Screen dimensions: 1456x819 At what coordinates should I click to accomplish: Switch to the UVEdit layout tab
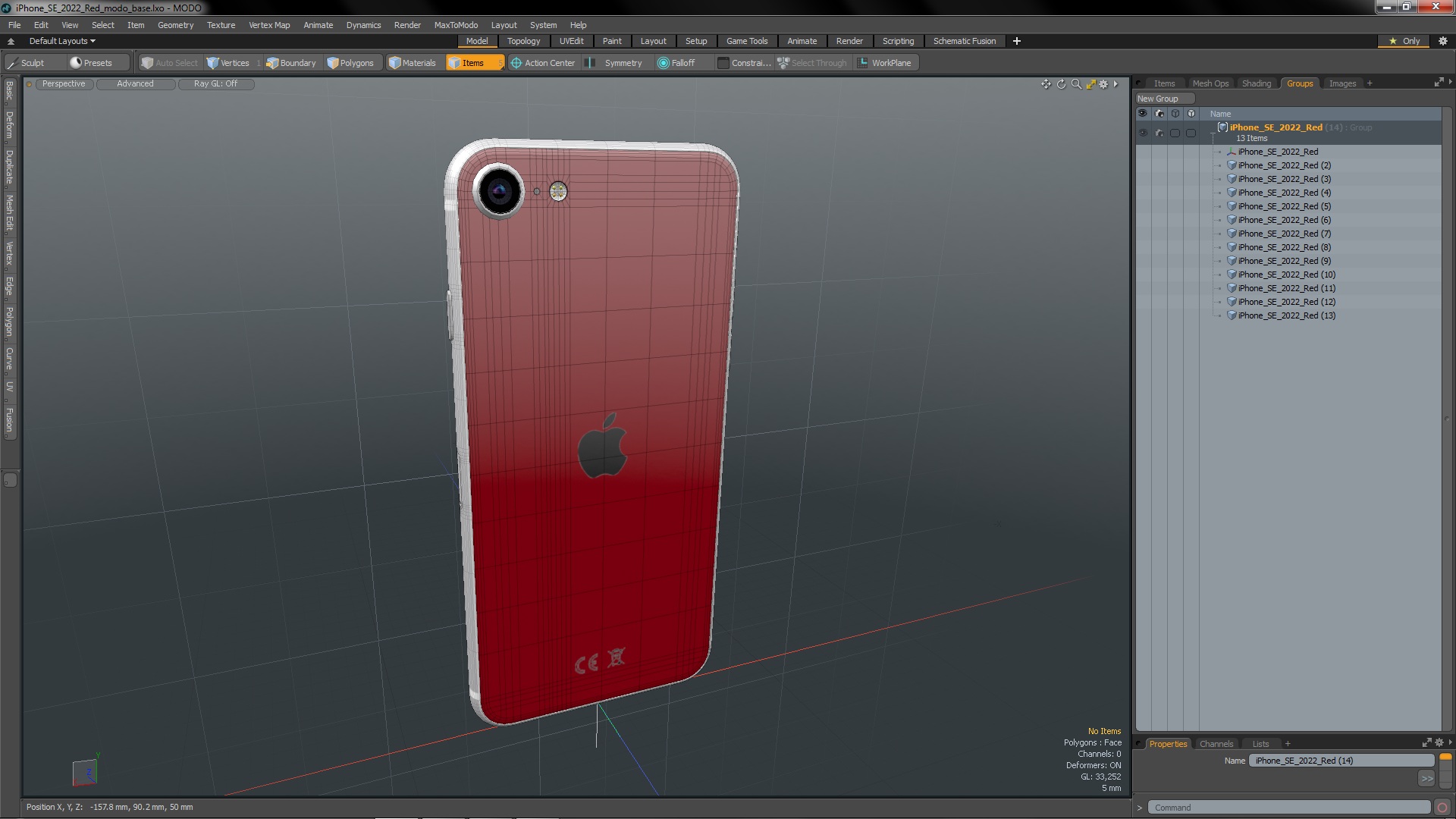click(x=571, y=41)
